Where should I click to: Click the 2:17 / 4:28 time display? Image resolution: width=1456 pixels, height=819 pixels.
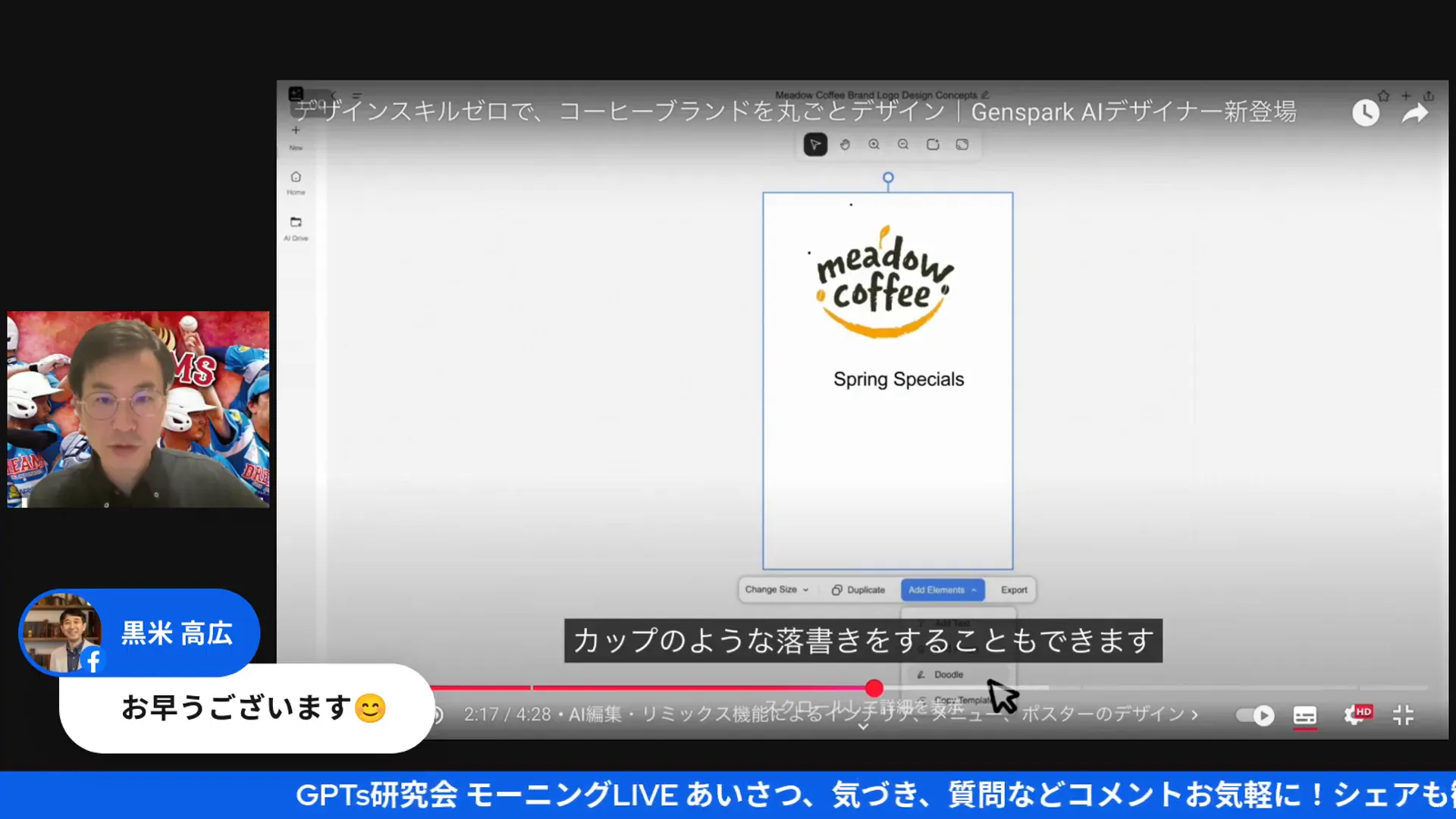[x=507, y=714]
